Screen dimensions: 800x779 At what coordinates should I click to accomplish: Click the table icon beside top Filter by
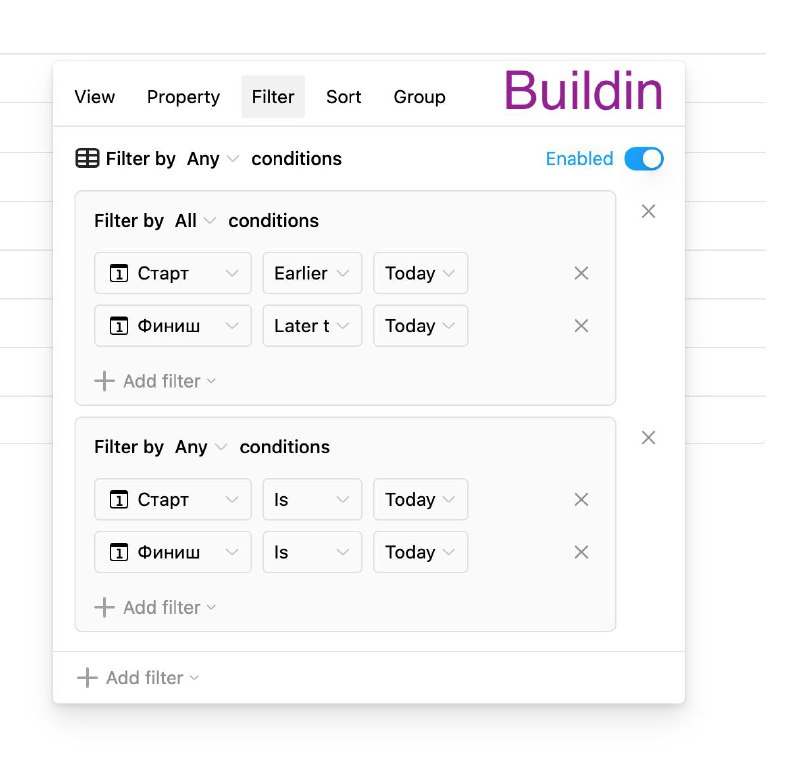tap(87, 158)
